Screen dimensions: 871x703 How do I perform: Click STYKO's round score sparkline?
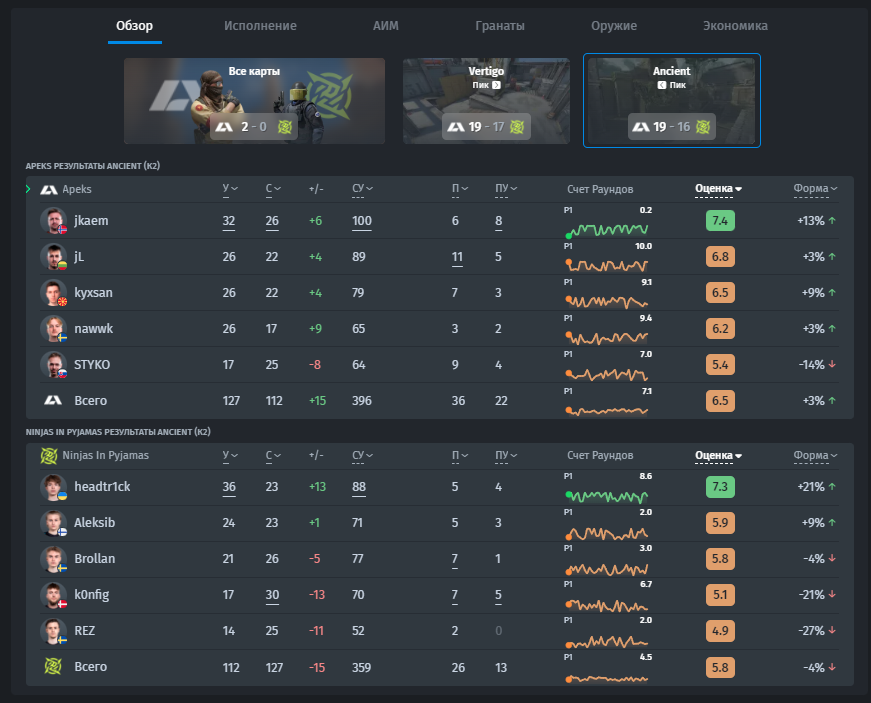pyautogui.click(x=607, y=374)
